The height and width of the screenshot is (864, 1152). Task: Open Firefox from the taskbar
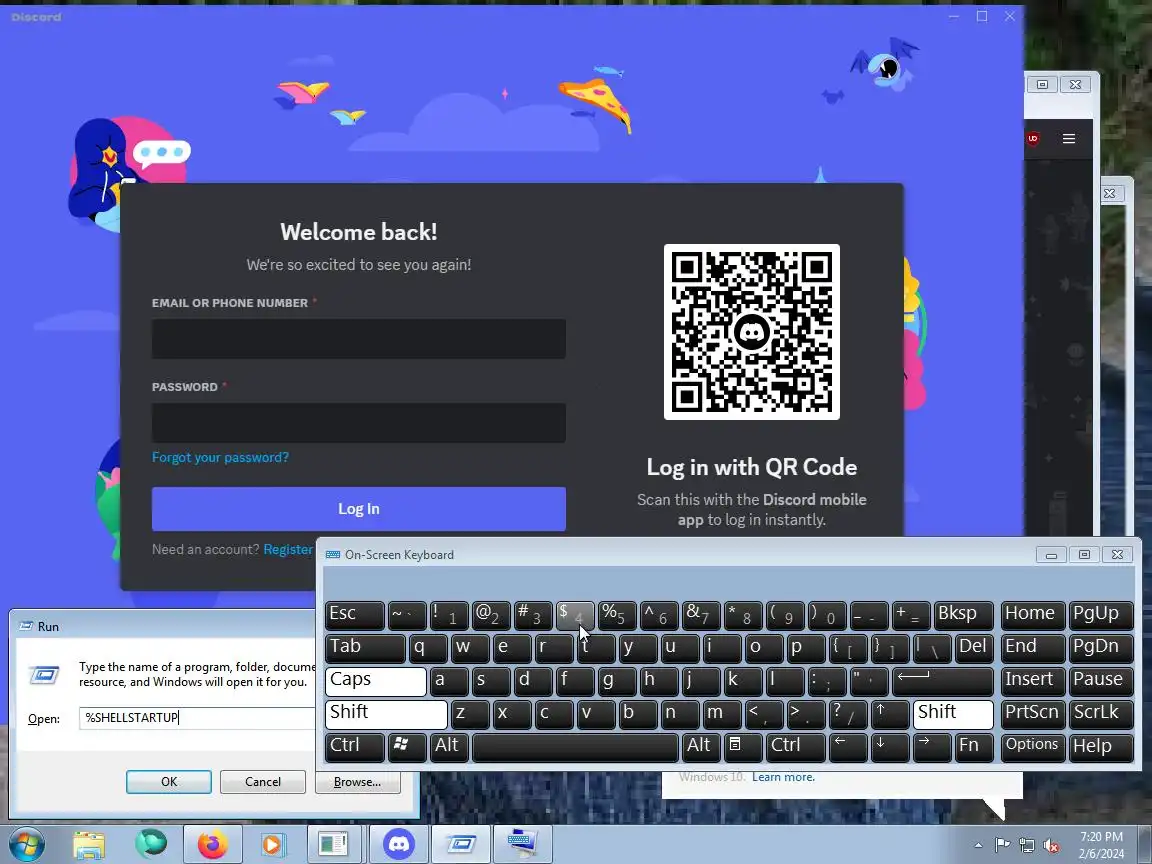212,845
